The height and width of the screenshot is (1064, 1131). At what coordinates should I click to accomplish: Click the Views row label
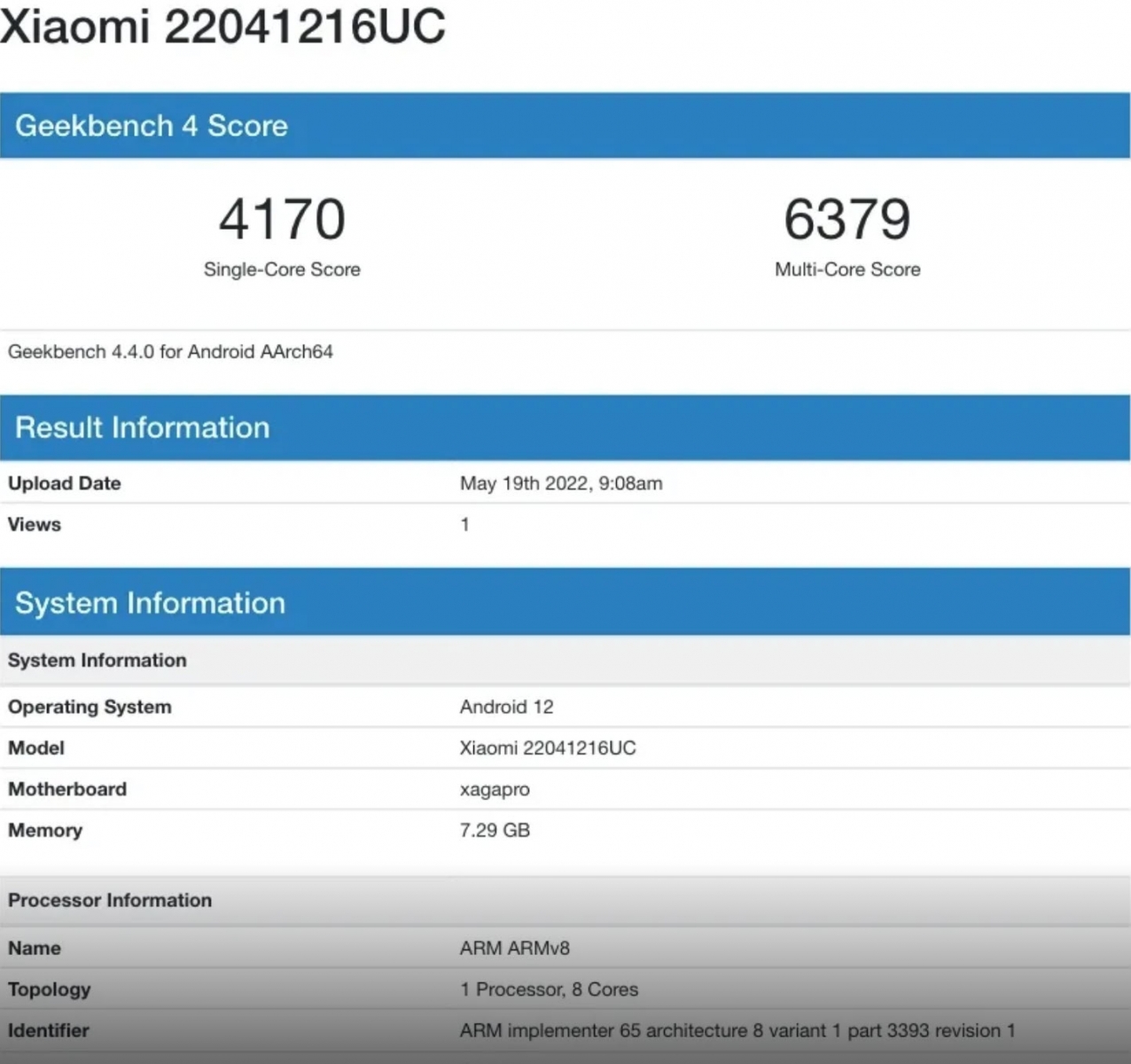point(35,524)
